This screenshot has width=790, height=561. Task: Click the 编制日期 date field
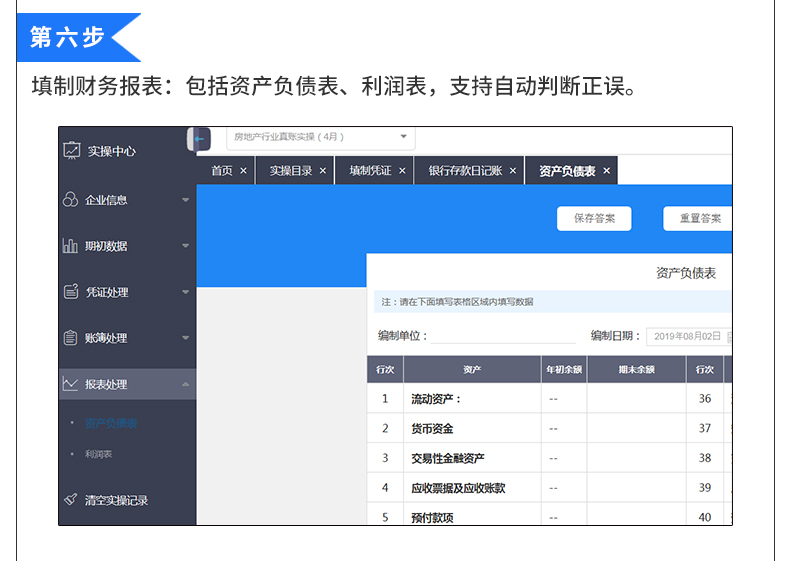click(688, 337)
